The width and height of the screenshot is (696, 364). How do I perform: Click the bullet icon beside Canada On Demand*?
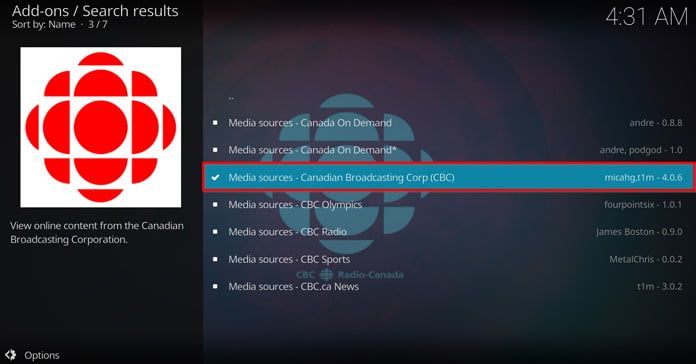click(215, 150)
